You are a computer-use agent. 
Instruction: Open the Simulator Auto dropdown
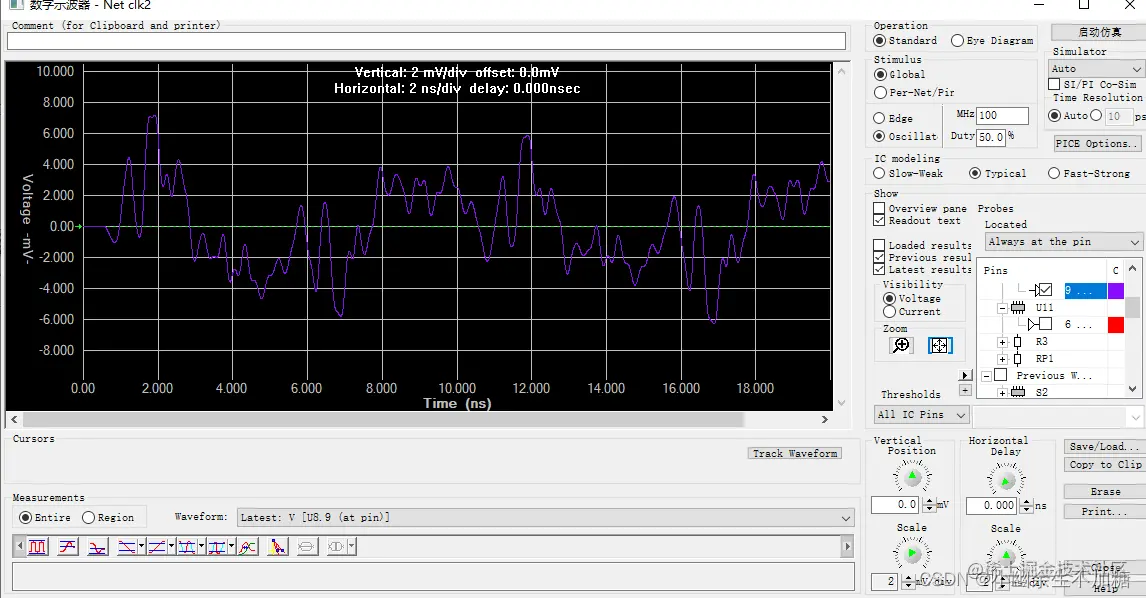[1095, 69]
